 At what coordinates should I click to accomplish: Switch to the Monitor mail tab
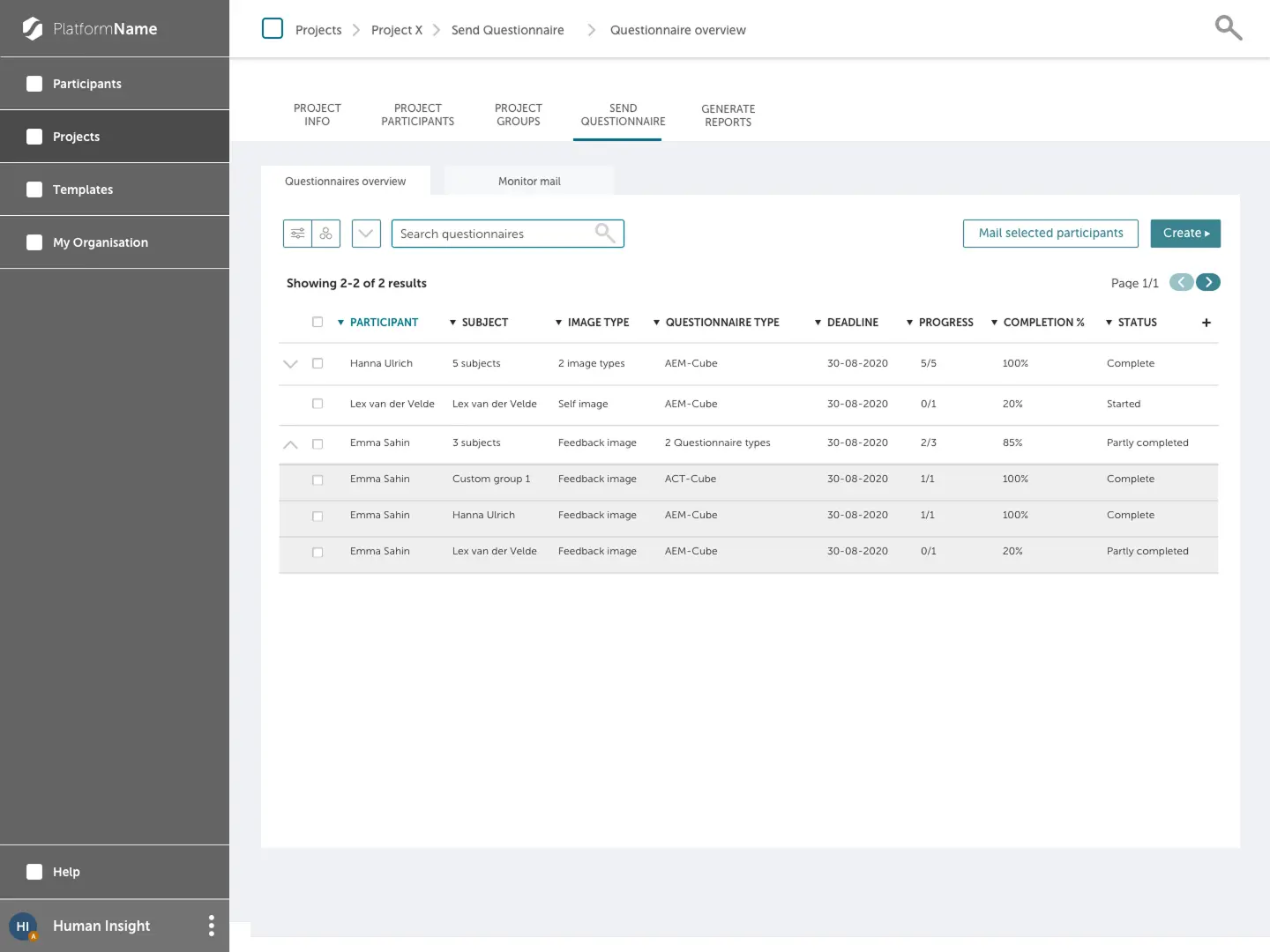529,181
